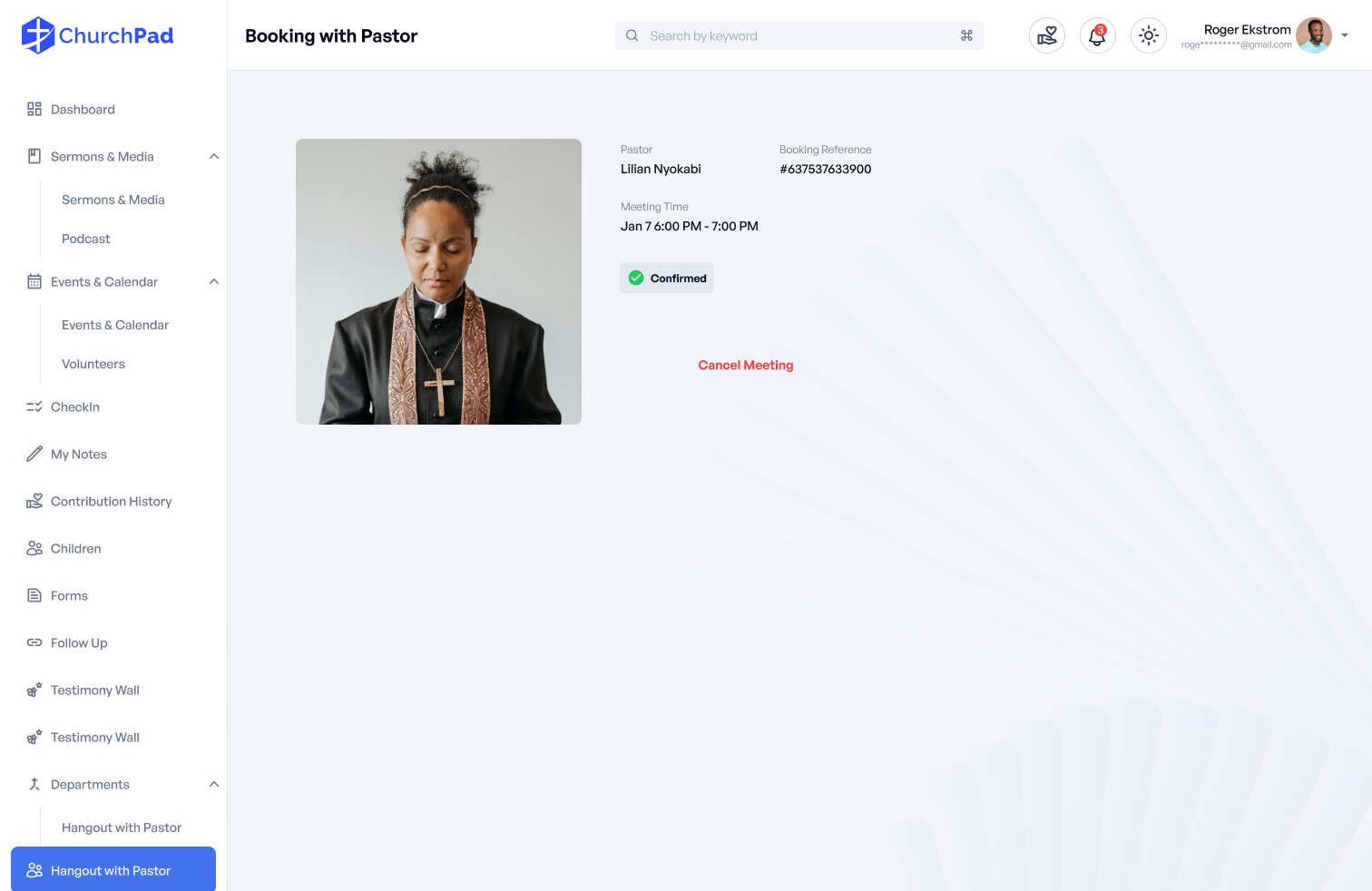Image resolution: width=1372 pixels, height=891 pixels.
Task: Click pastor Lilian Nyokabi's photo
Action: click(438, 281)
